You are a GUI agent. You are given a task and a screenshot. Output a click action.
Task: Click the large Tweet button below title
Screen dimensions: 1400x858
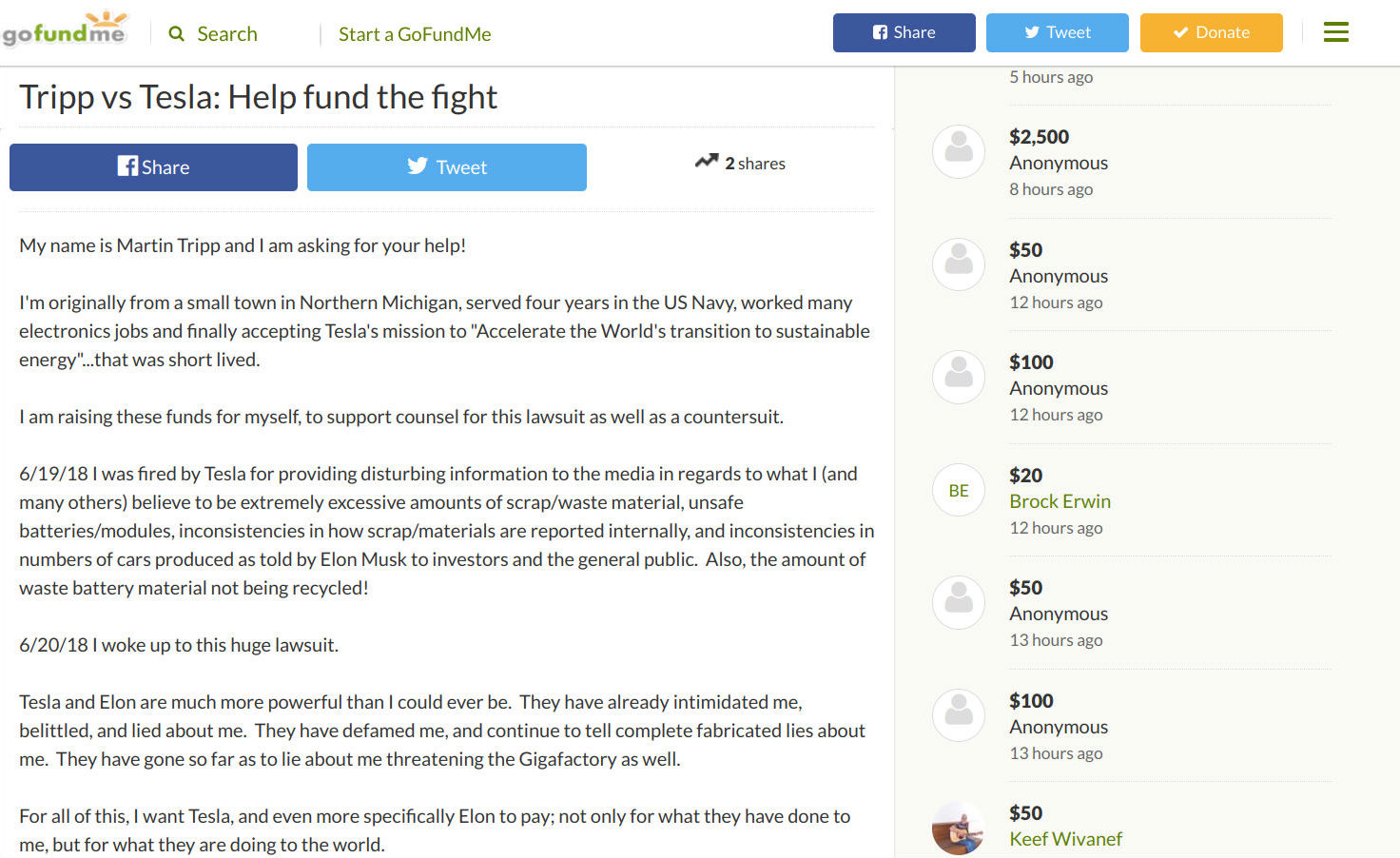447,167
